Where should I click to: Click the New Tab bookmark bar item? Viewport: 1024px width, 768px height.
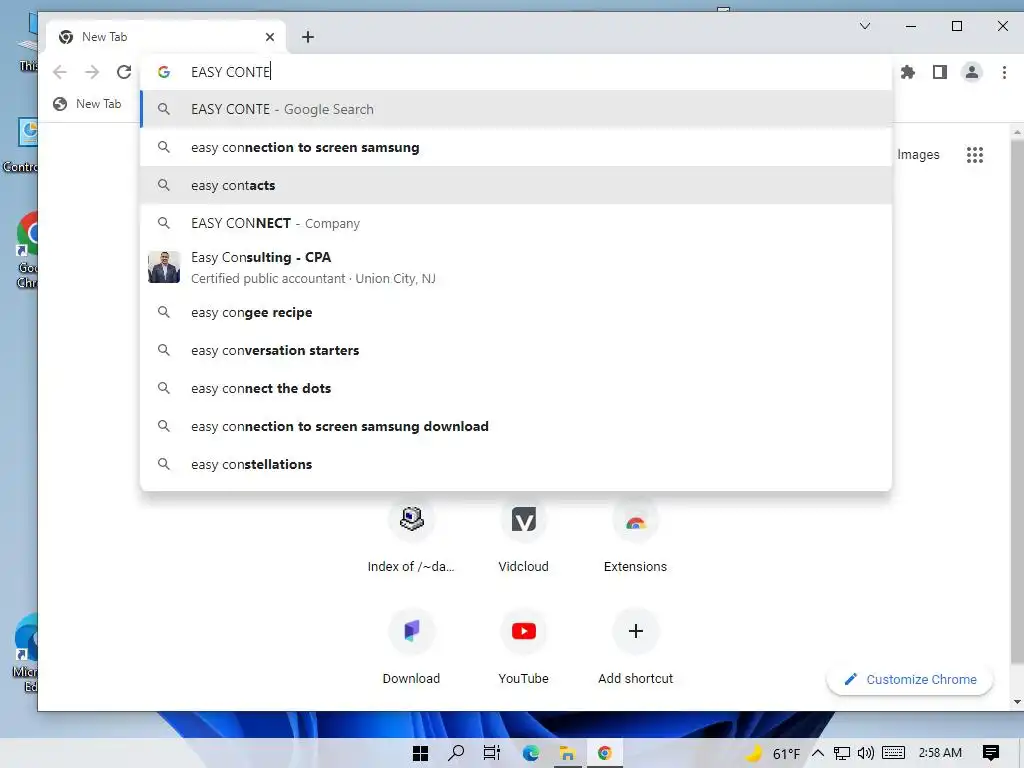point(88,104)
